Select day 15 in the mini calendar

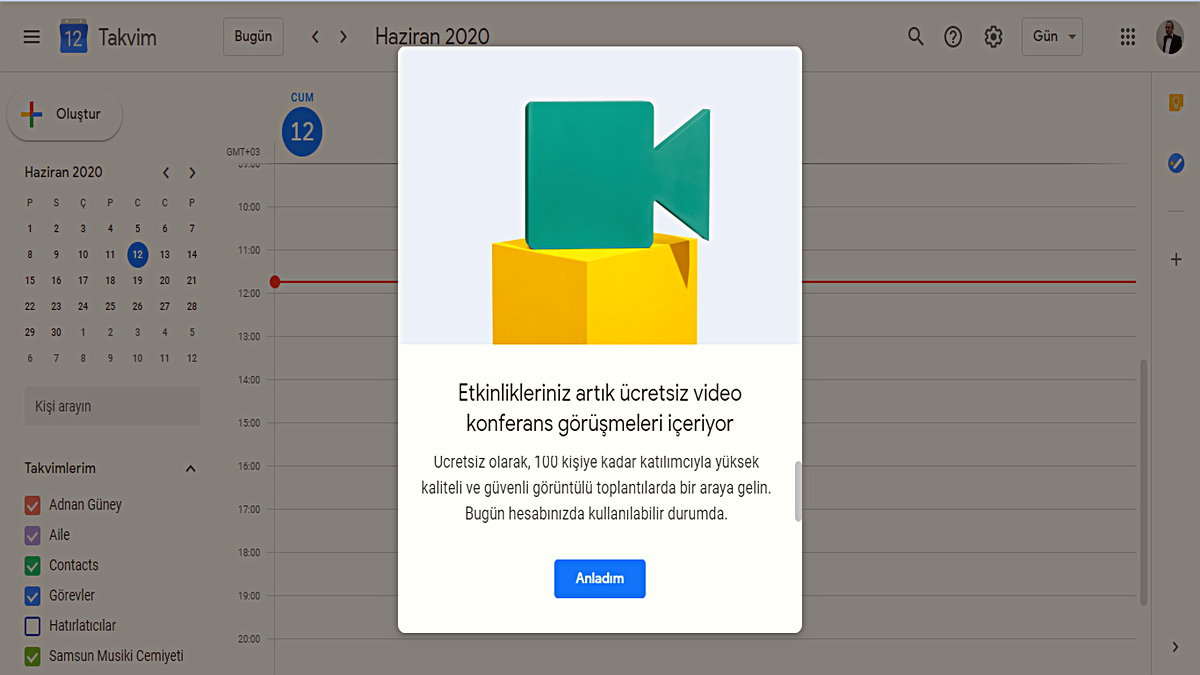pos(30,281)
